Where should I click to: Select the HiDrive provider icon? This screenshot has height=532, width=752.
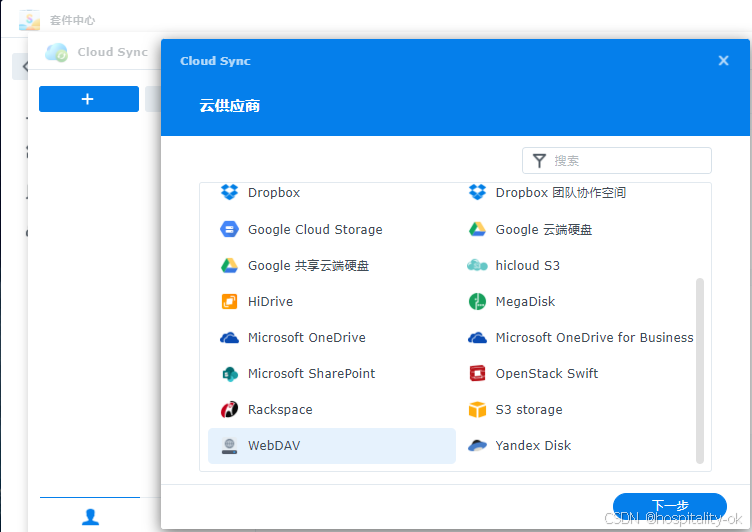pyautogui.click(x=229, y=301)
